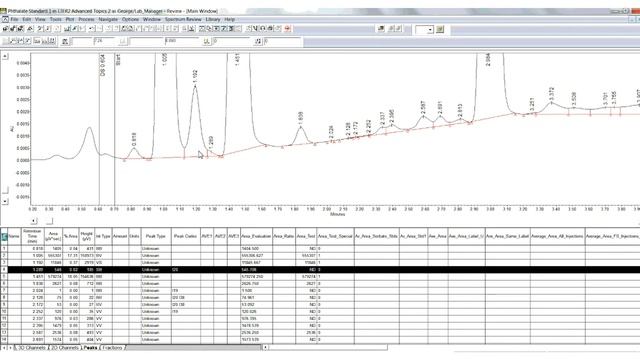Open the Process menu
This screenshot has width=640, height=360.
click(86, 19)
